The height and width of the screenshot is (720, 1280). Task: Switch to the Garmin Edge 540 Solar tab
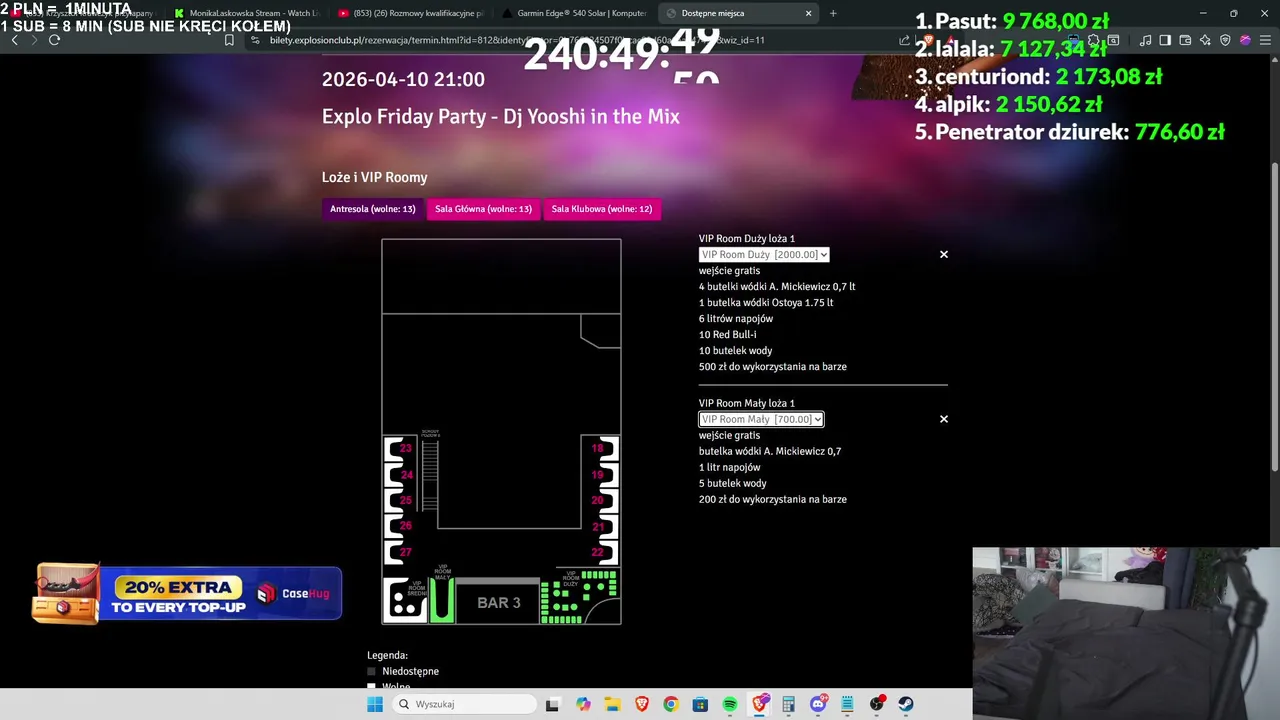pos(575,13)
